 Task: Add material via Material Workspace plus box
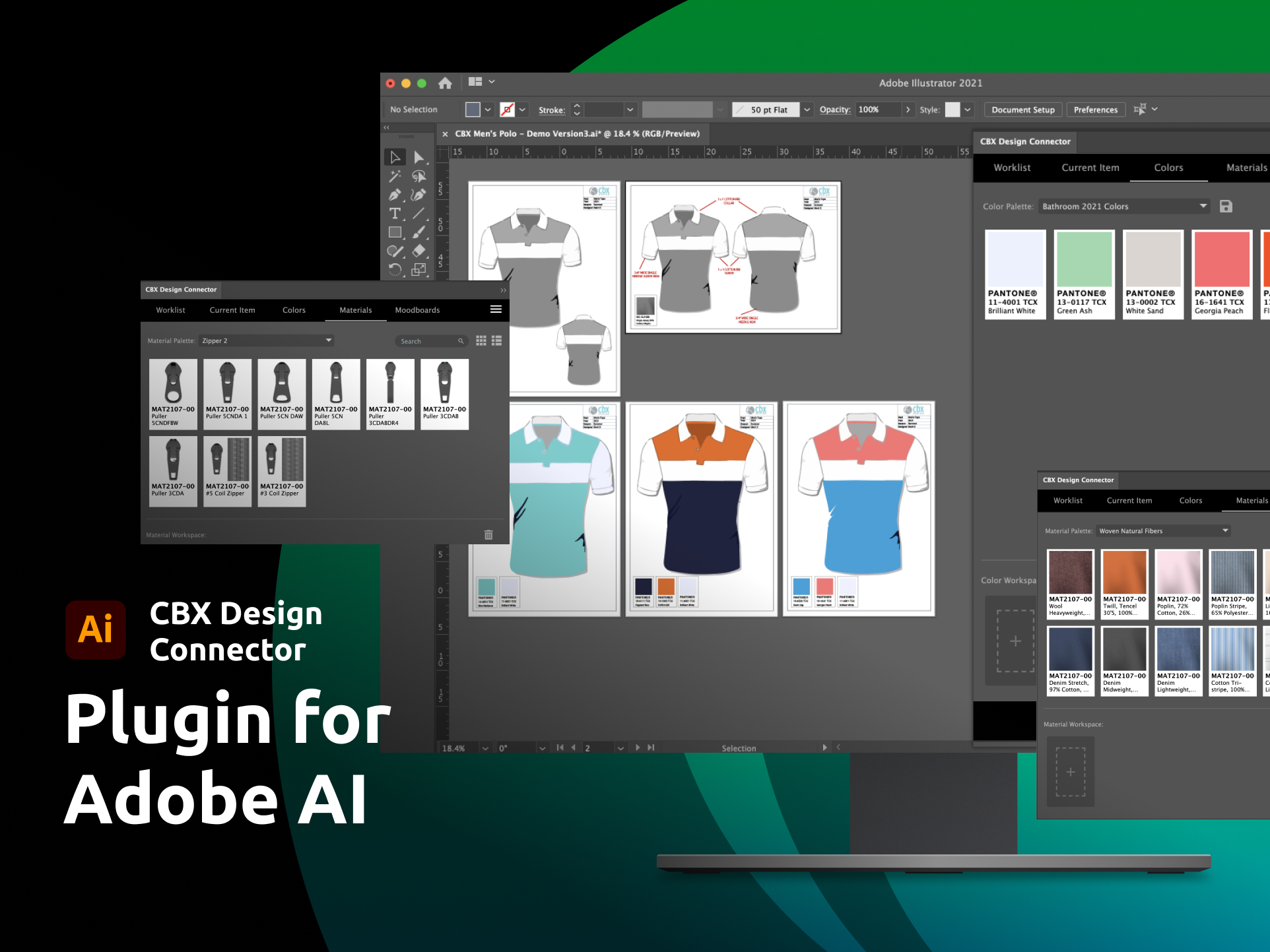tap(1071, 772)
